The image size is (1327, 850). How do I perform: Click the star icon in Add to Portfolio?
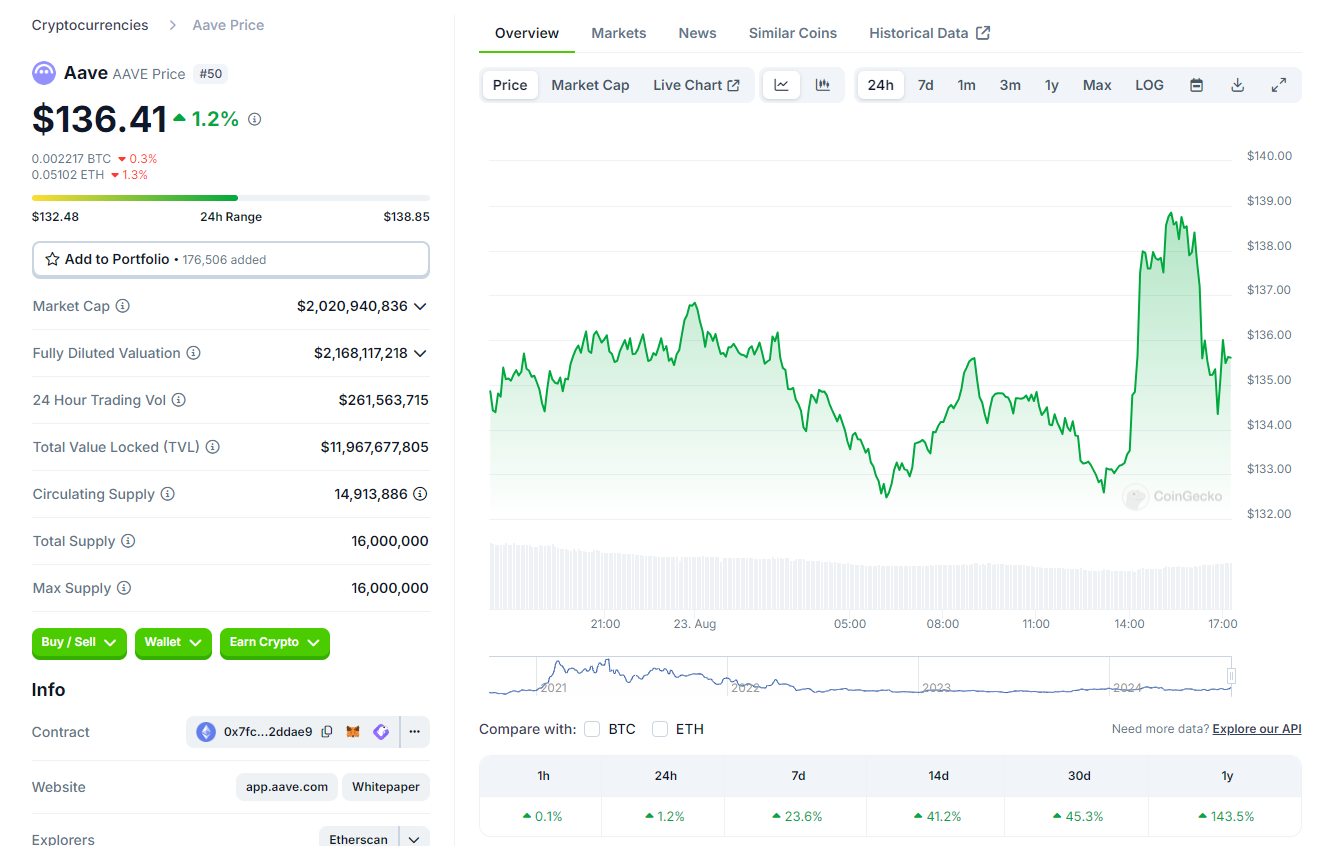[53, 259]
